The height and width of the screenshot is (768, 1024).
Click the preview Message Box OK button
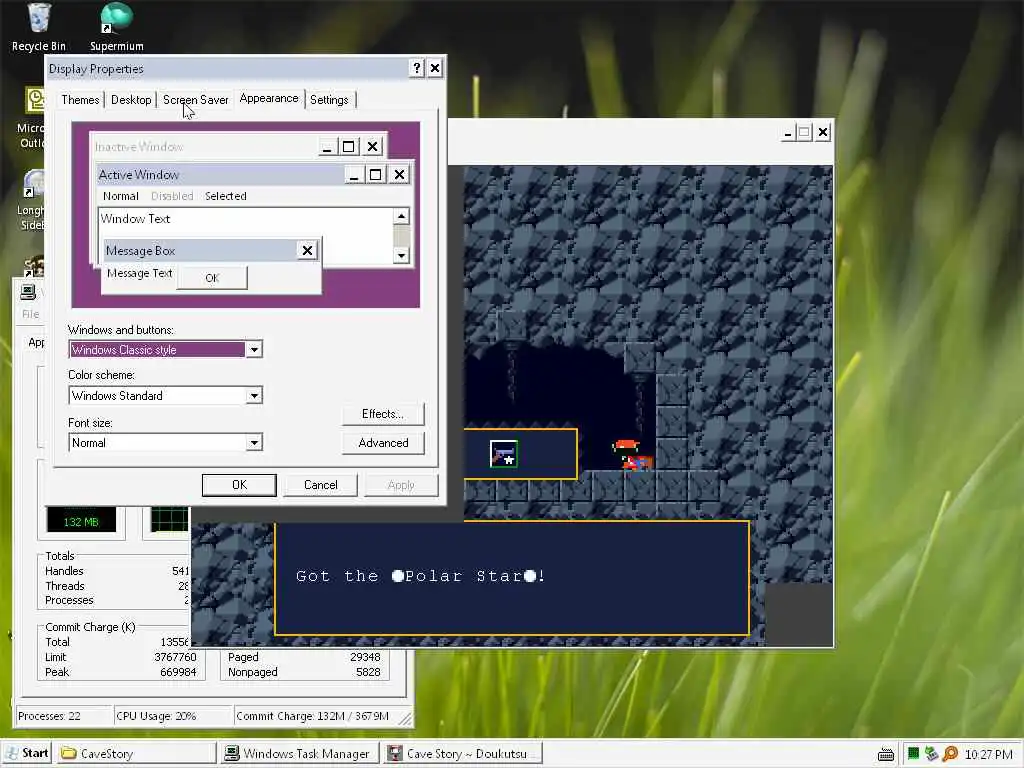point(212,278)
